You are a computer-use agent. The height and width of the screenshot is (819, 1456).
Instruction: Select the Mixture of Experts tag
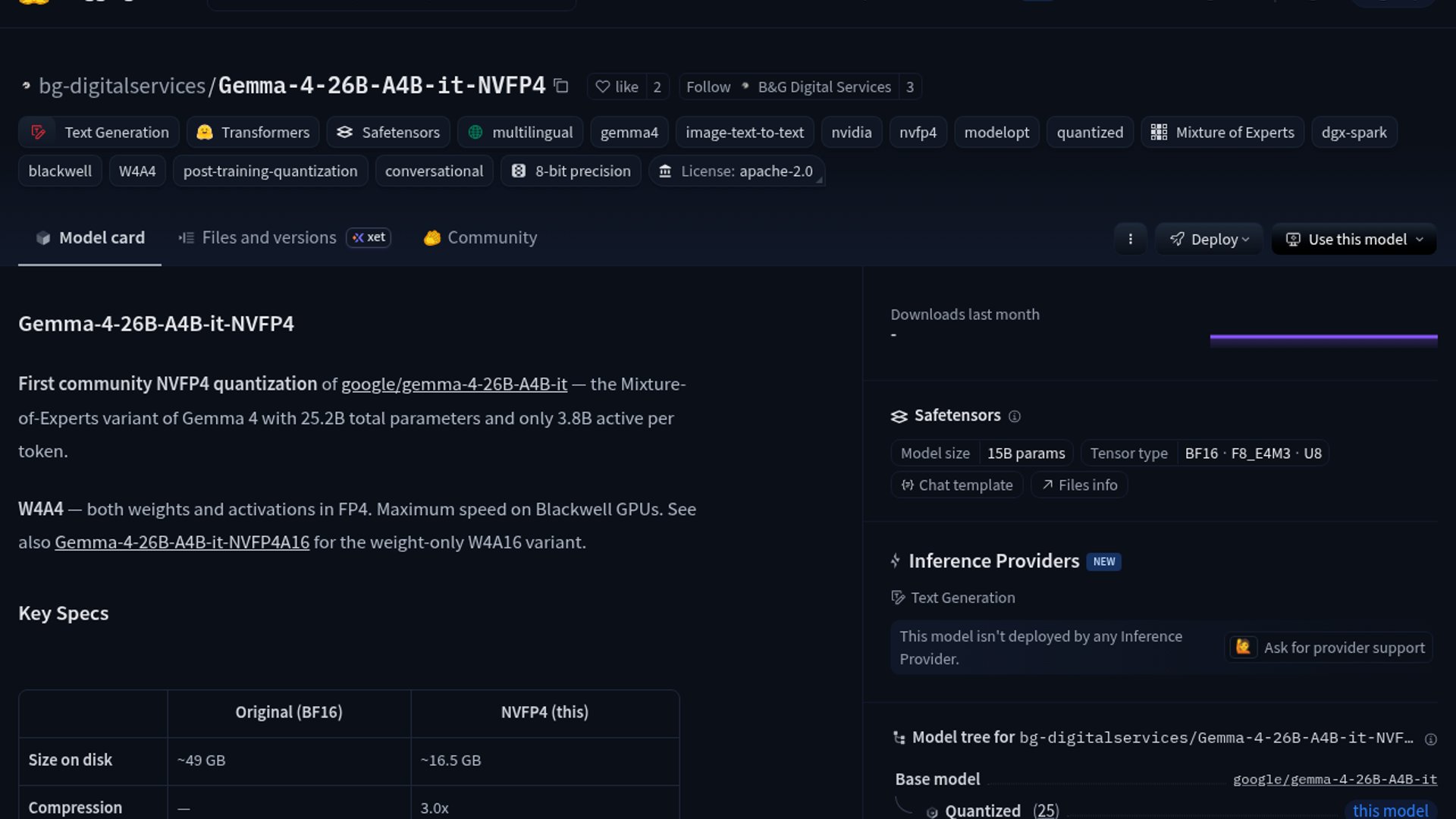1222,133
